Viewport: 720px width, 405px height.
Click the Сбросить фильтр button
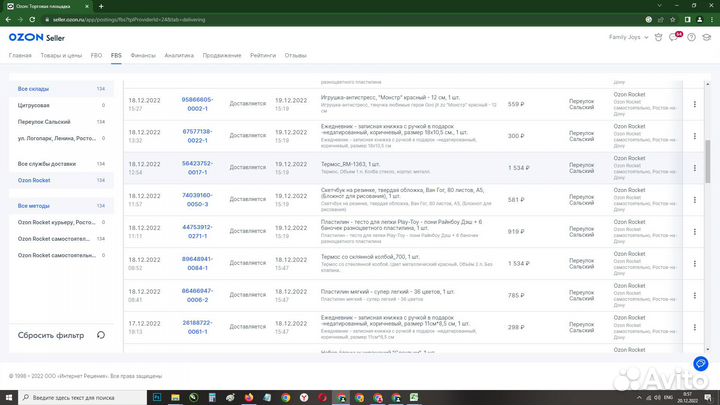coord(51,336)
